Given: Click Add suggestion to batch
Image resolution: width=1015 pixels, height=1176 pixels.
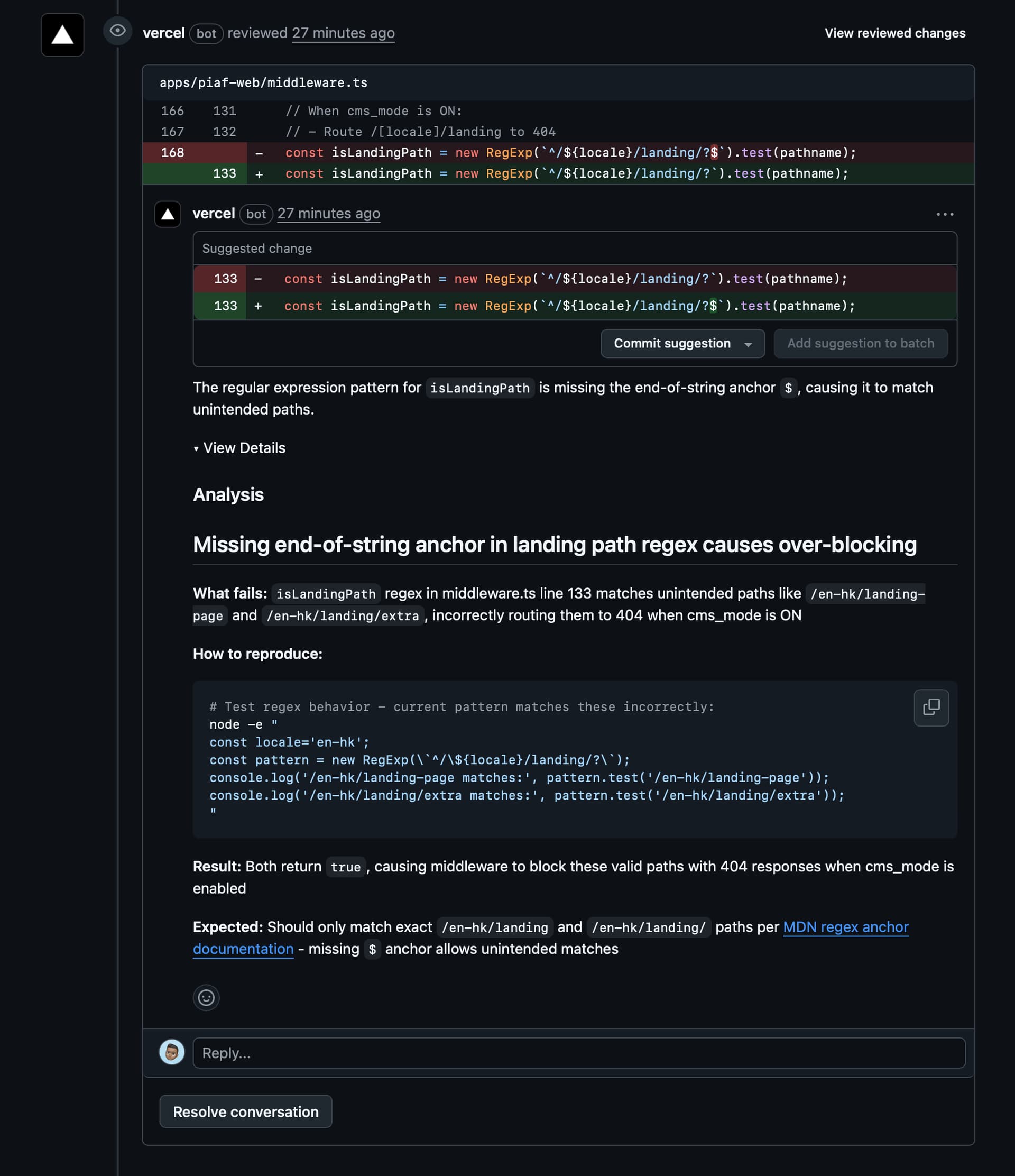Looking at the screenshot, I should click(860, 343).
